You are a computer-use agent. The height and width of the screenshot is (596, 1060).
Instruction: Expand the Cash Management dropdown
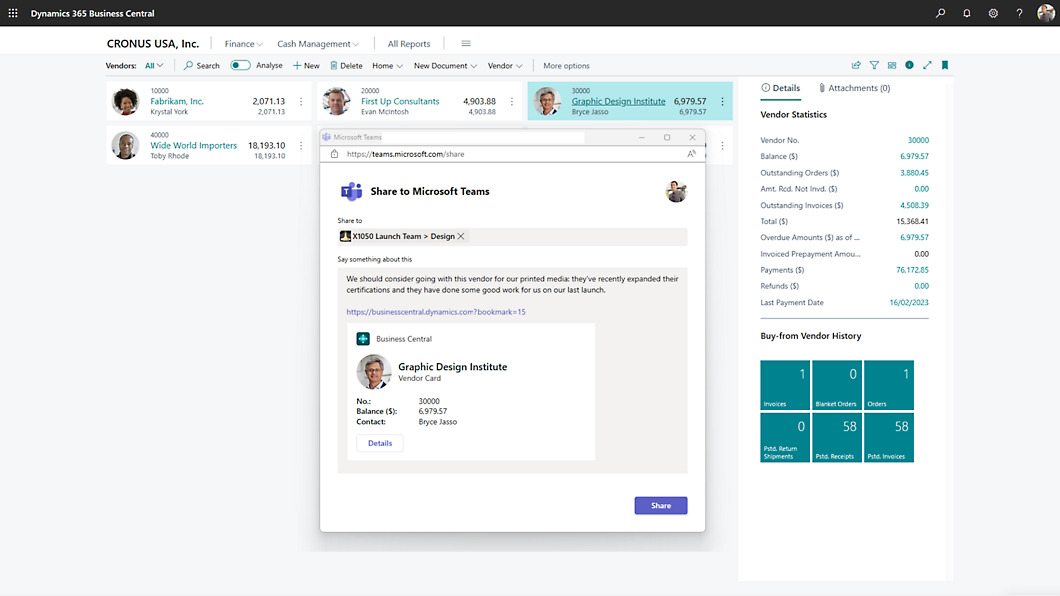point(318,44)
